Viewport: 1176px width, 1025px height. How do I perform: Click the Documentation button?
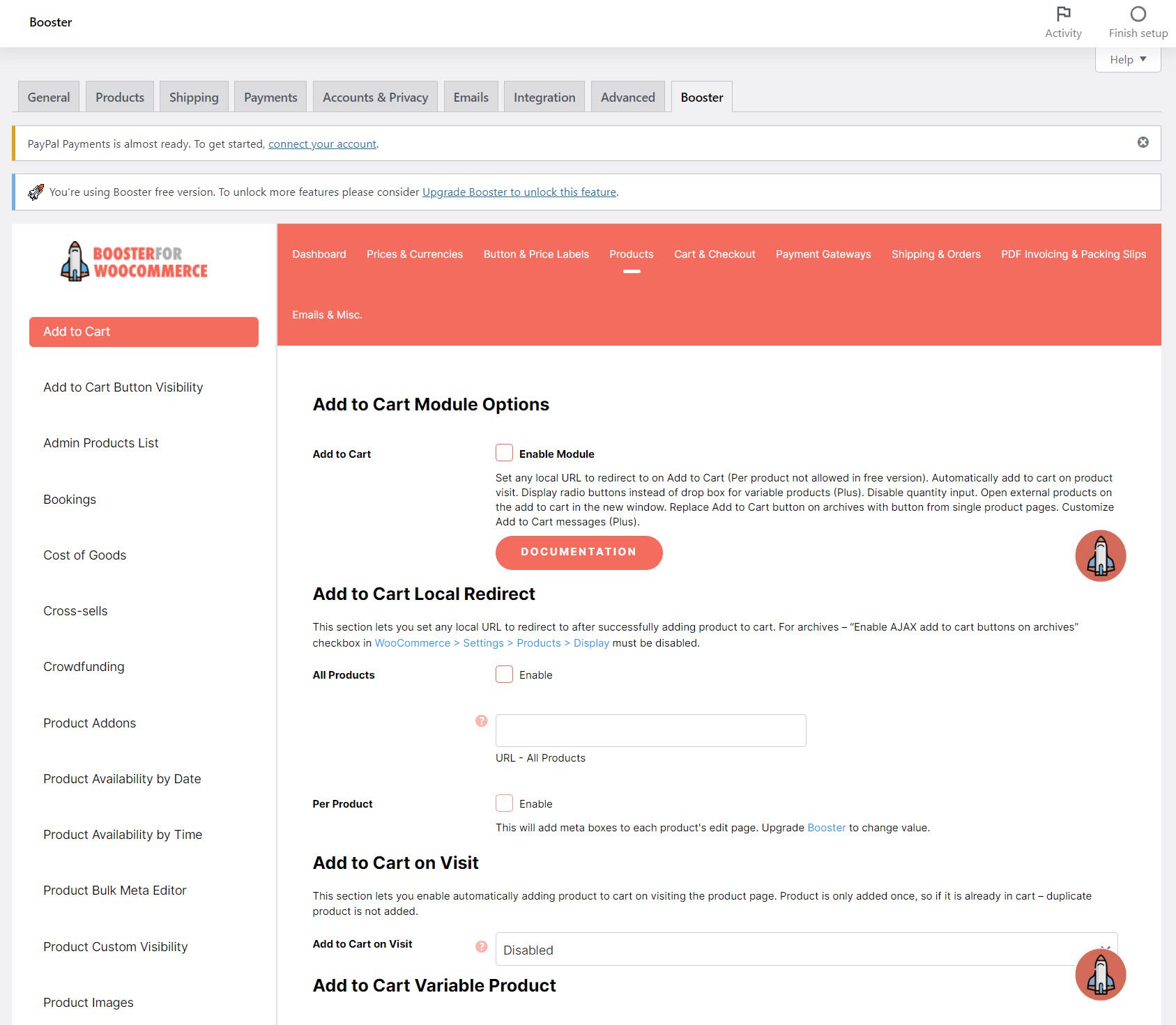pos(579,552)
